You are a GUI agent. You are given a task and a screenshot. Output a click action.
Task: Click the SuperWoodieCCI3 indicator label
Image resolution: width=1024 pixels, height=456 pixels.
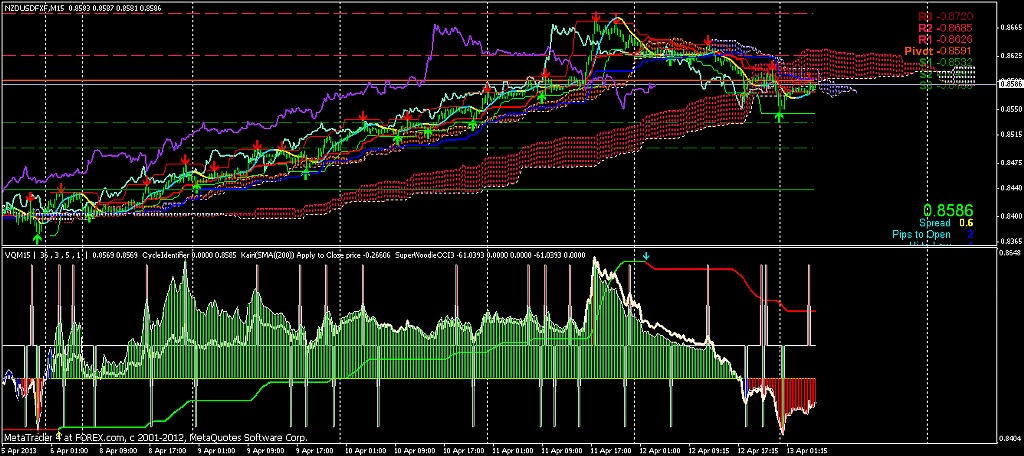(x=426, y=255)
